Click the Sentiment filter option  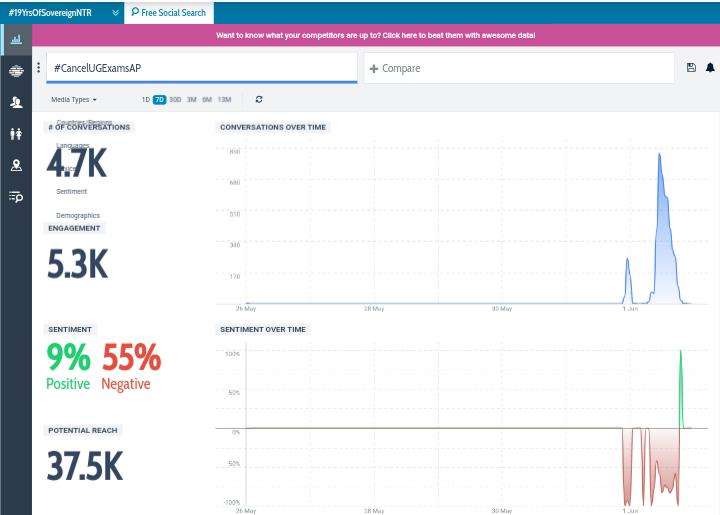[72, 191]
